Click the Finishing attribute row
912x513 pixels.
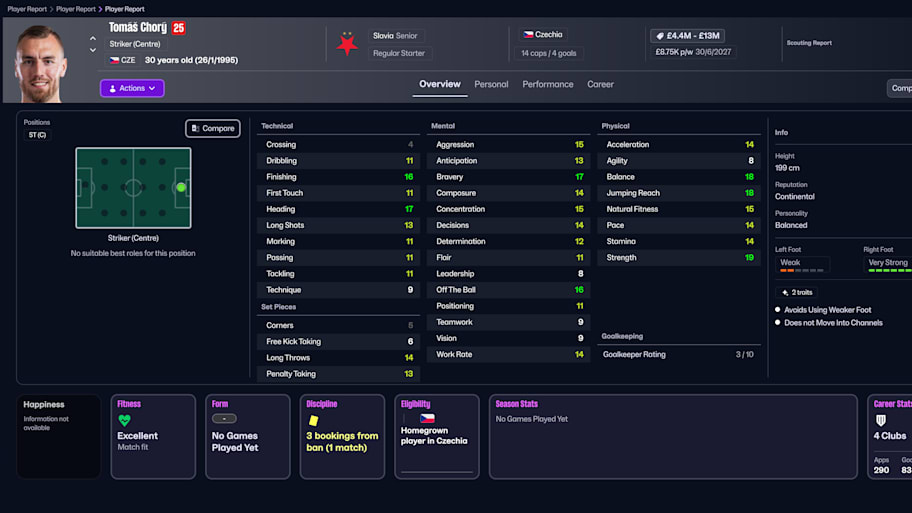coord(339,177)
